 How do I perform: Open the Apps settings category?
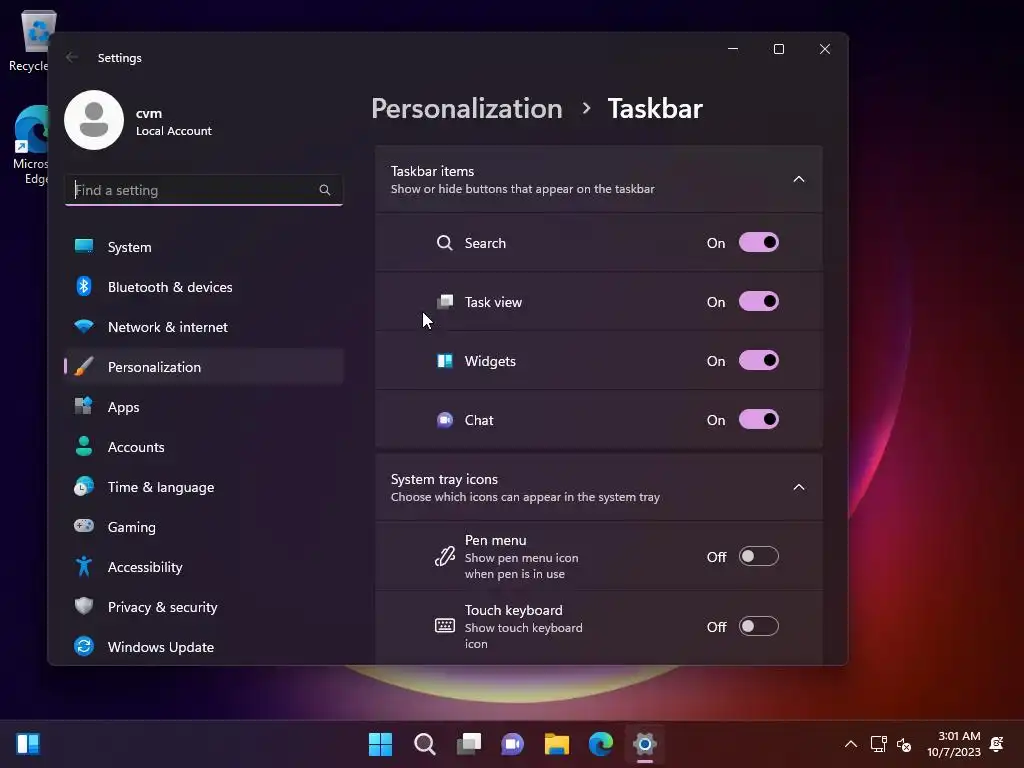tap(204, 407)
